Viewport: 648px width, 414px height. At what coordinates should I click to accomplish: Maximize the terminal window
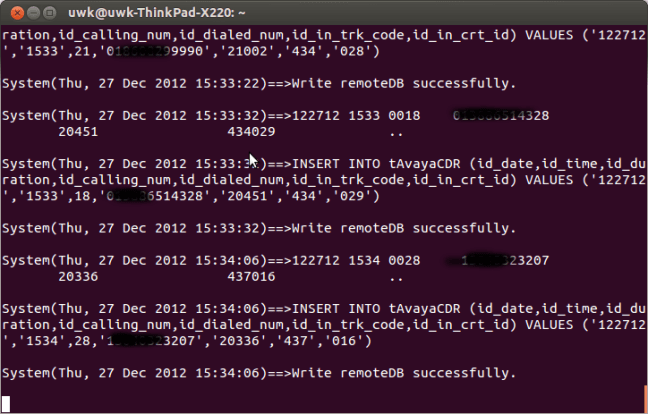(50, 13)
